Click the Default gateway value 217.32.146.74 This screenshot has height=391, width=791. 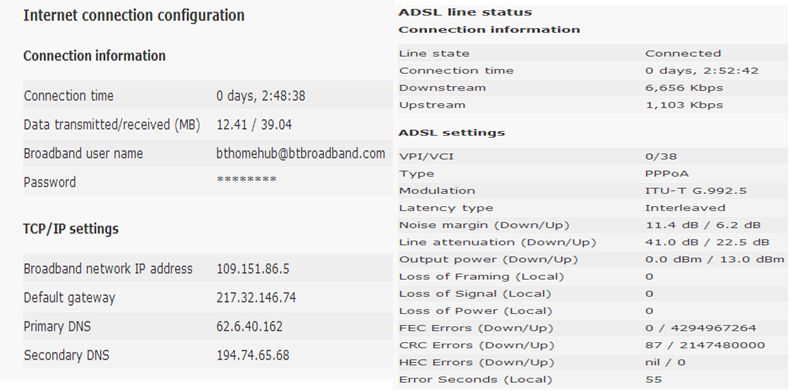tap(256, 298)
